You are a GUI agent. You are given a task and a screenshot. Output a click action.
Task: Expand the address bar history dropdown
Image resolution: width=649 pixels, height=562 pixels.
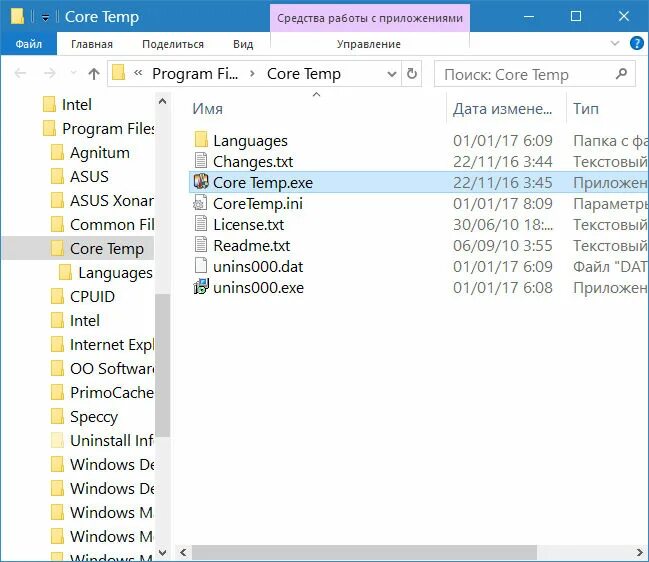click(392, 74)
